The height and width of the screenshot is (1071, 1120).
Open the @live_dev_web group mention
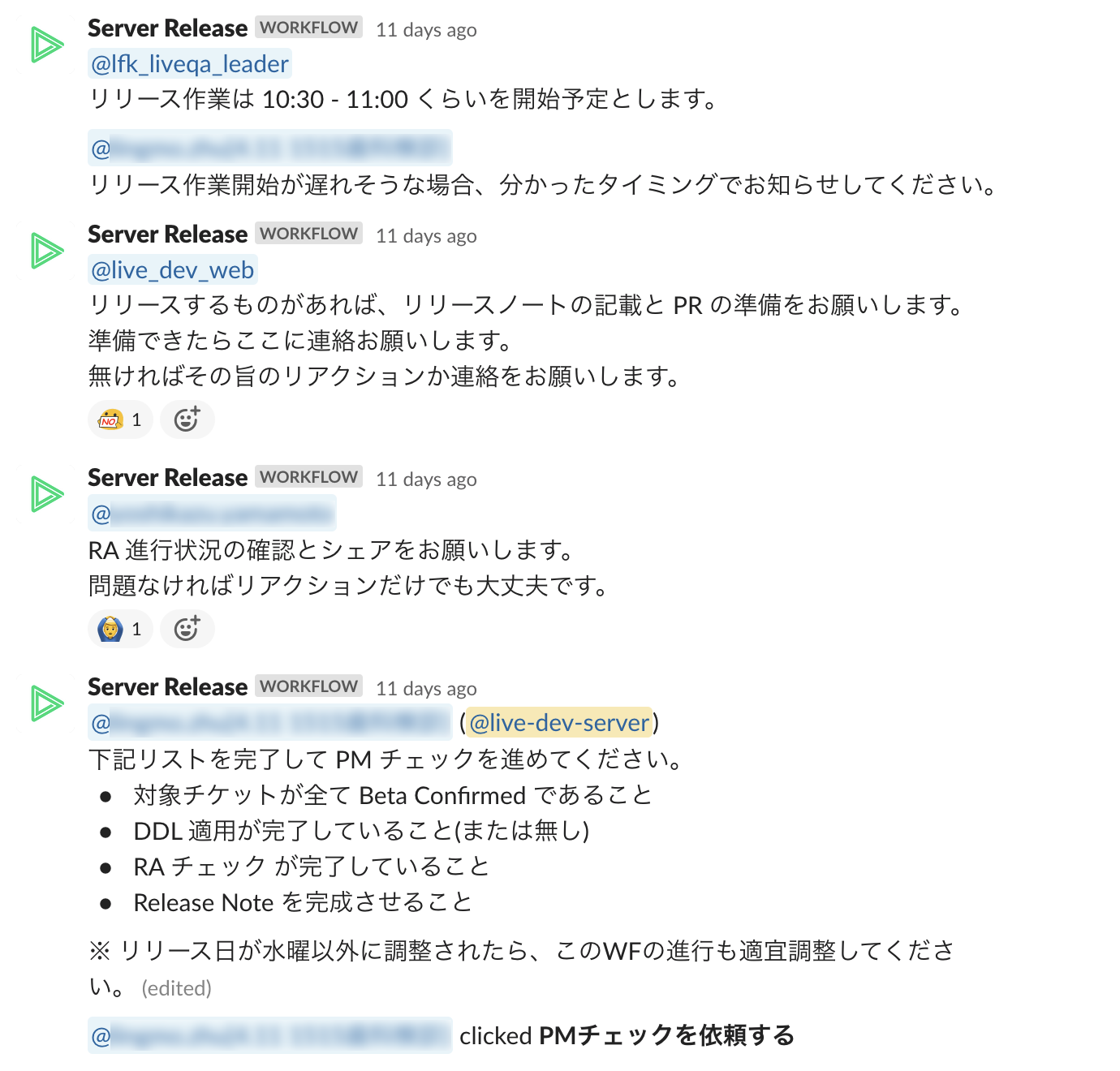coord(173,270)
